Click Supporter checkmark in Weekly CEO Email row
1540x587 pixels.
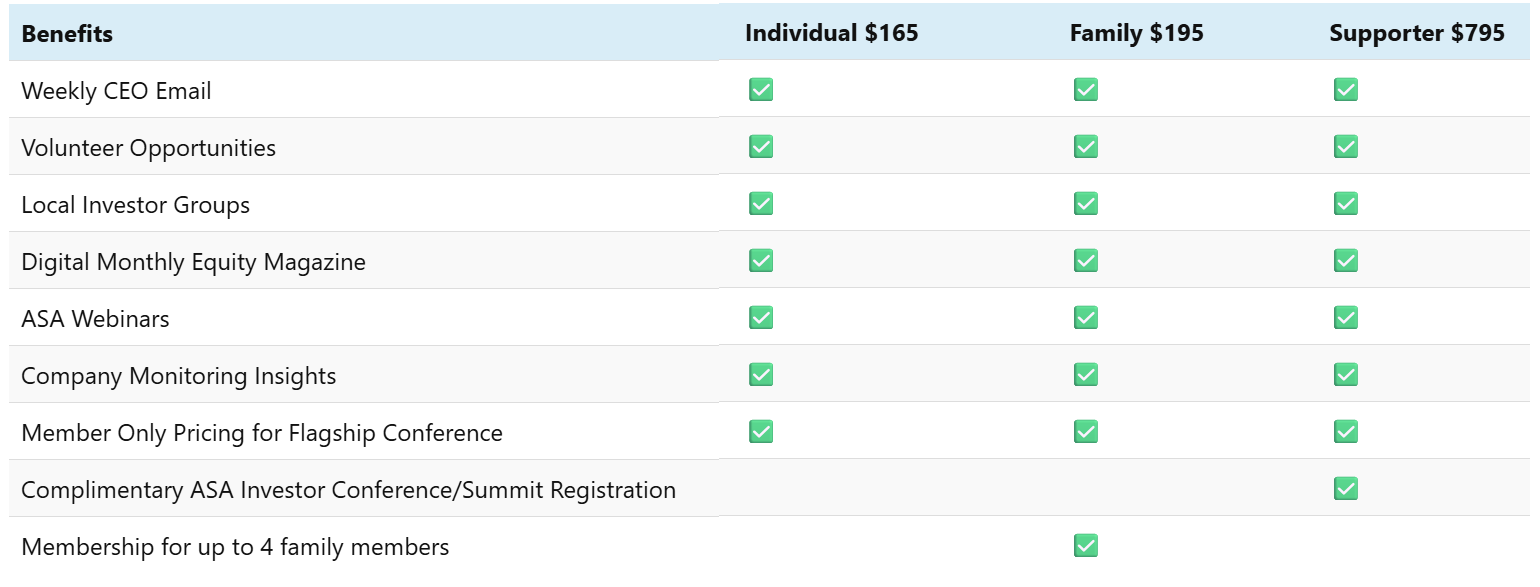1346,90
